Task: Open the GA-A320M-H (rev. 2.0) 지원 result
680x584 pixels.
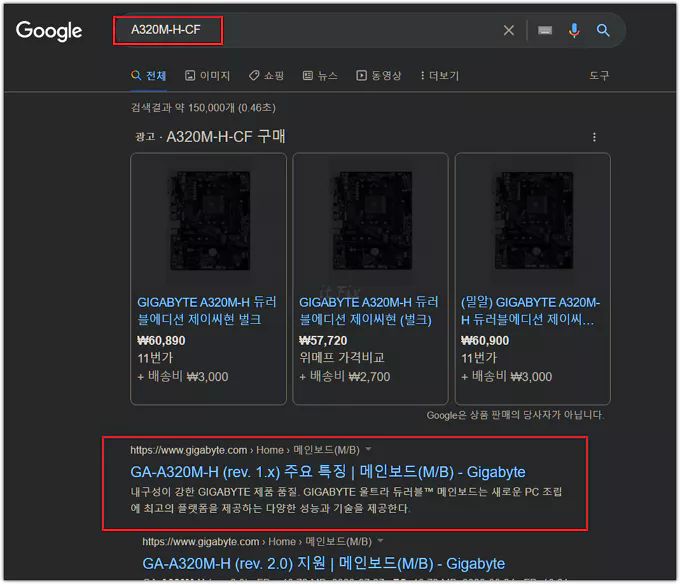Action: 324,564
